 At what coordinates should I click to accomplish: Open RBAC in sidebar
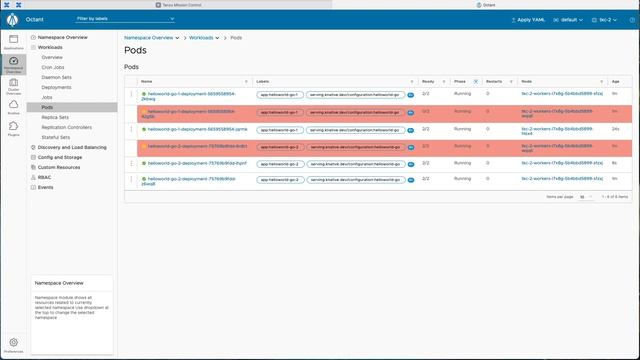point(44,178)
